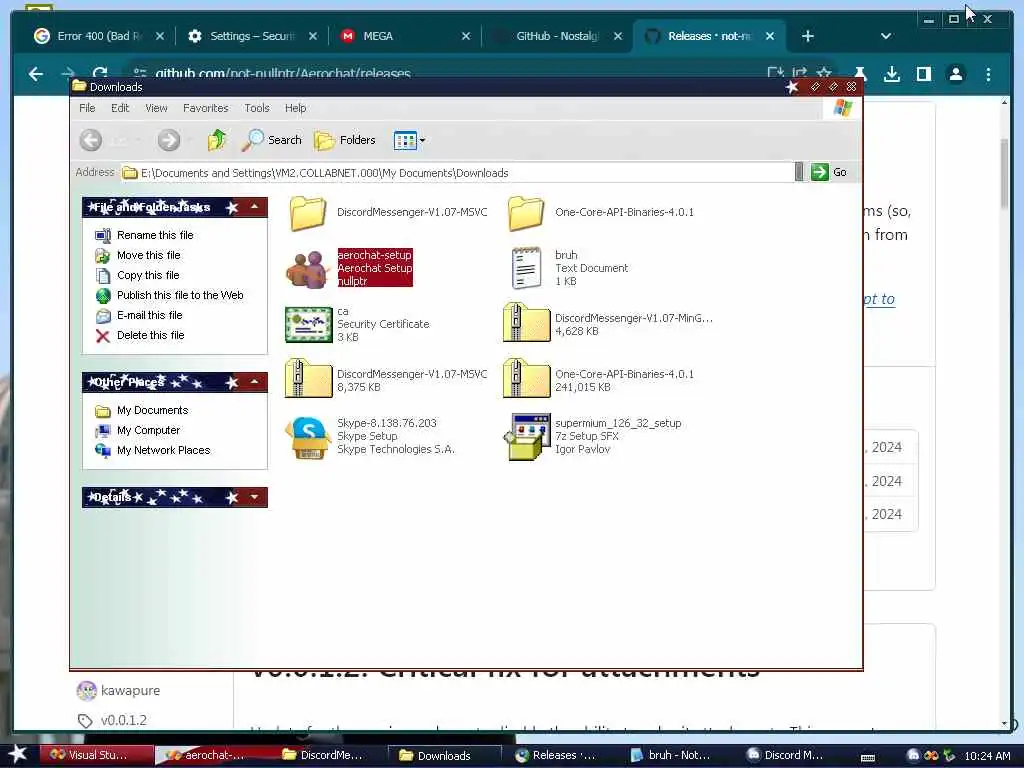Click Copy this file task
The width and height of the screenshot is (1024, 768).
click(137, 276)
